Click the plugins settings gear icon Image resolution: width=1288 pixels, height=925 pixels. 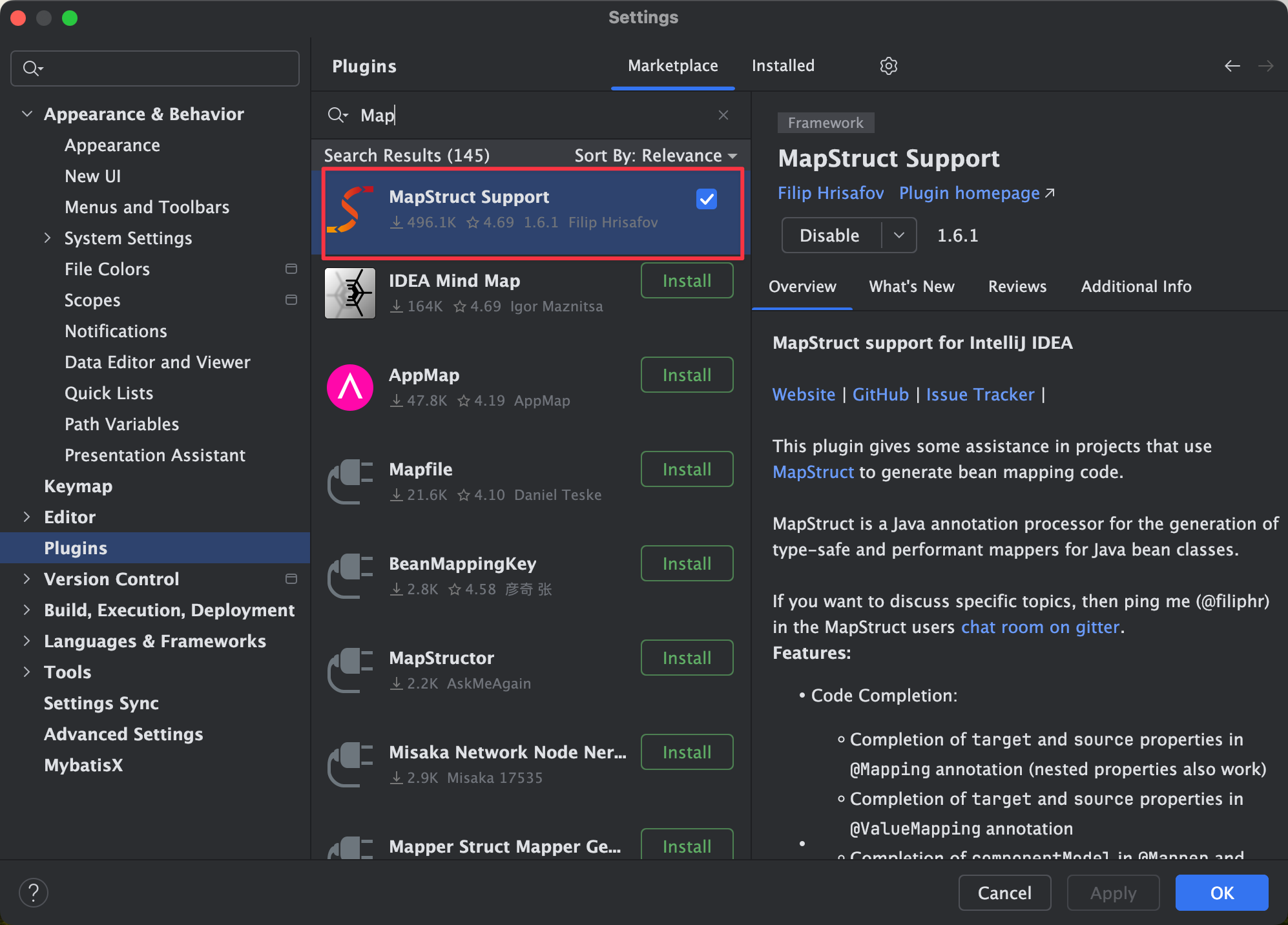pyautogui.click(x=889, y=66)
